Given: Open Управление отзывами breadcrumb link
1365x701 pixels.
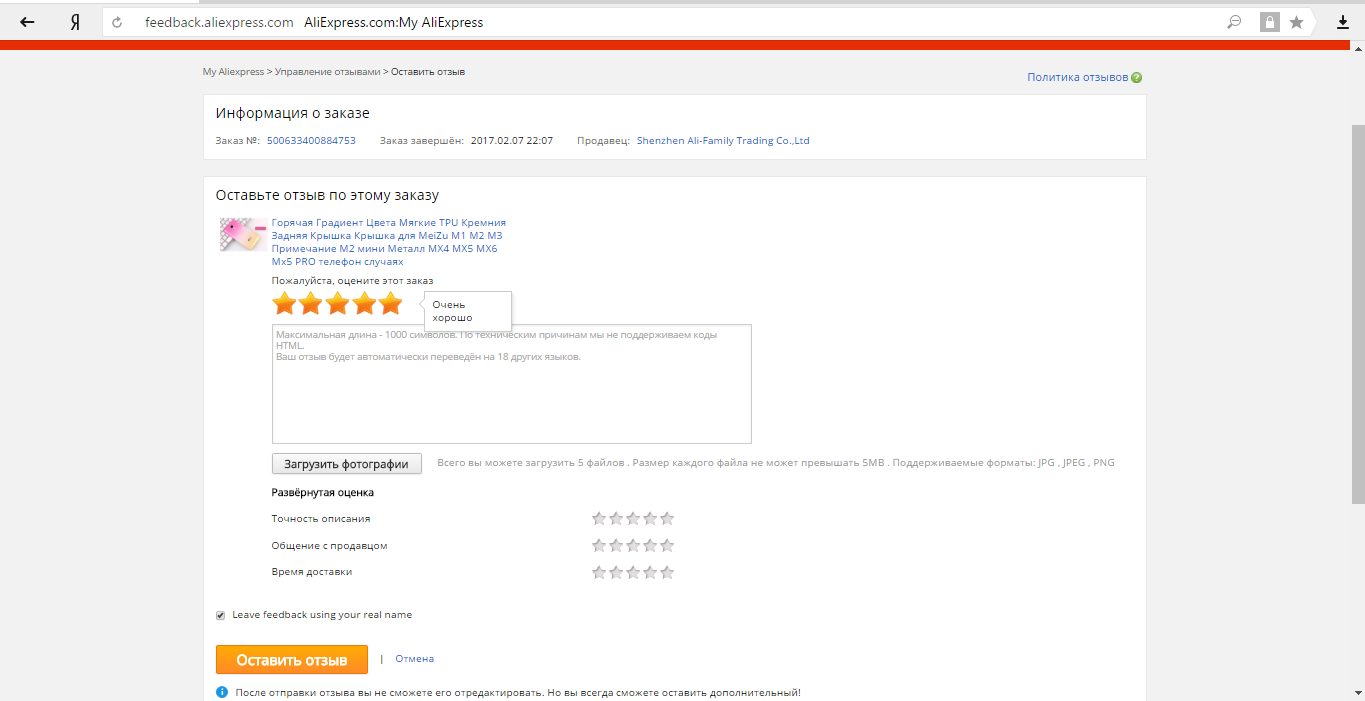Looking at the screenshot, I should (327, 72).
